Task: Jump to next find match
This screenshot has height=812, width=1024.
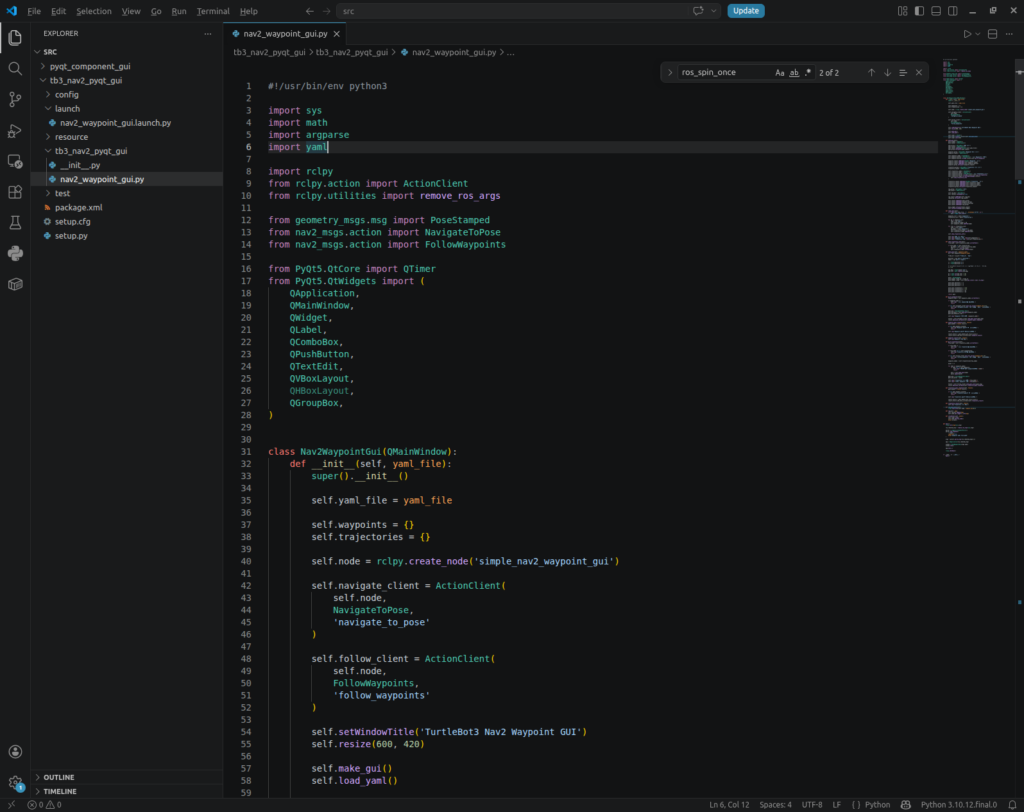Action: (x=887, y=73)
